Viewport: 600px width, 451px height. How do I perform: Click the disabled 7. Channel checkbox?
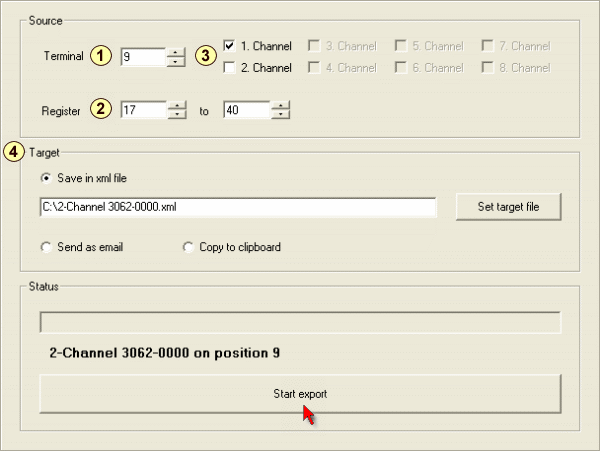coord(488,46)
